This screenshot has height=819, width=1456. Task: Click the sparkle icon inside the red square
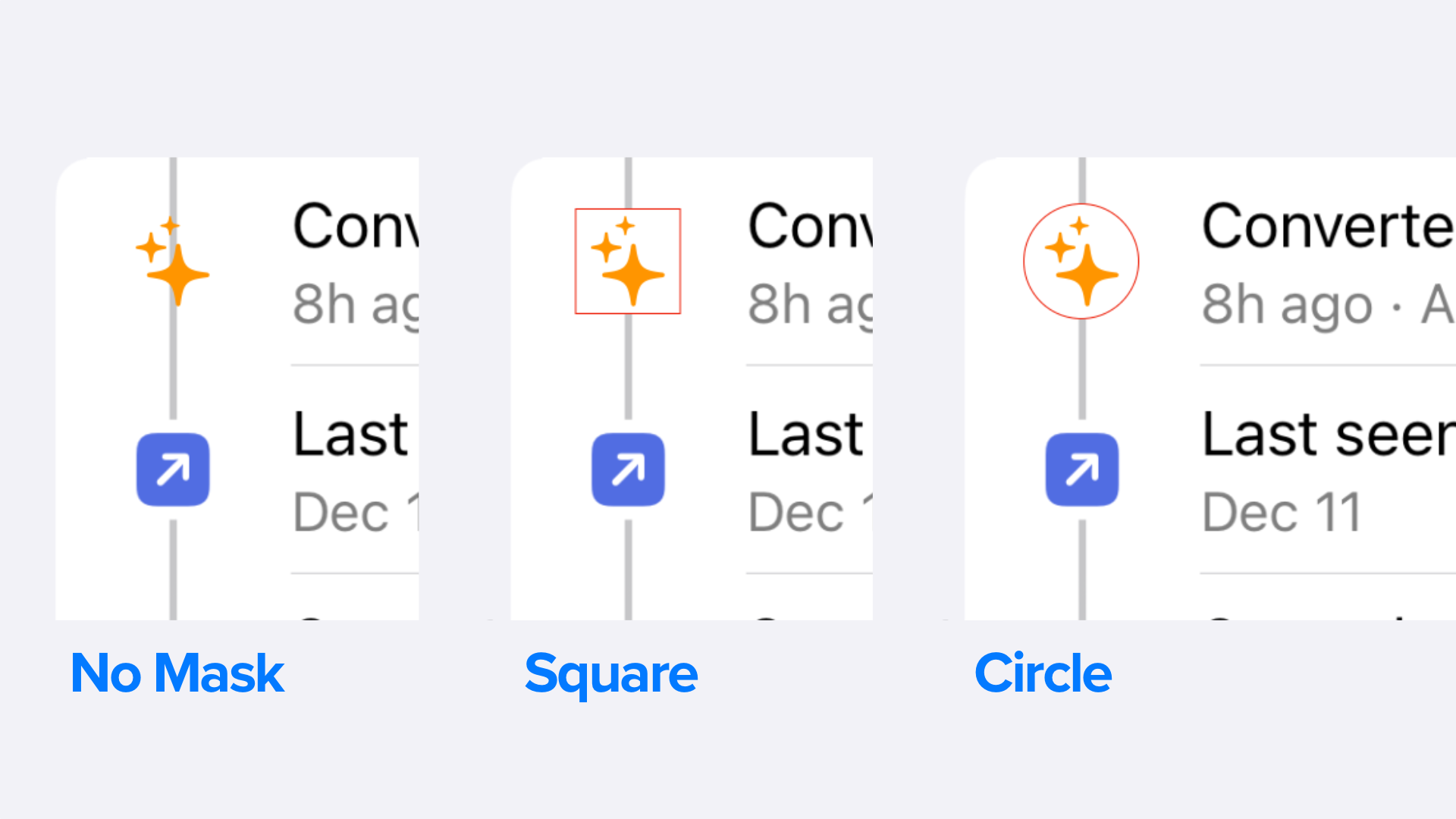[628, 261]
